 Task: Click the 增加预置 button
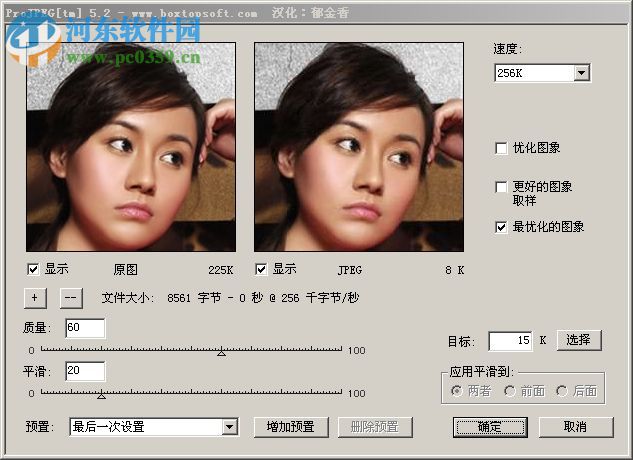tap(291, 427)
